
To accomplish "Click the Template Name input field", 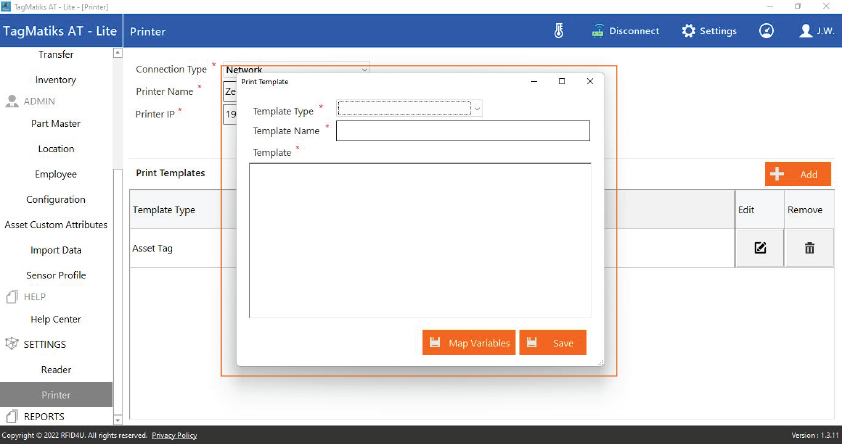I will (x=462, y=131).
